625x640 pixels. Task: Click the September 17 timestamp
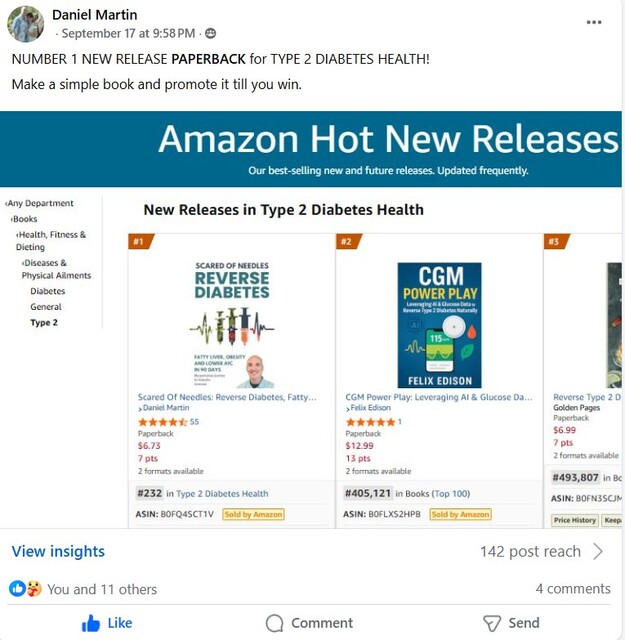(128, 33)
